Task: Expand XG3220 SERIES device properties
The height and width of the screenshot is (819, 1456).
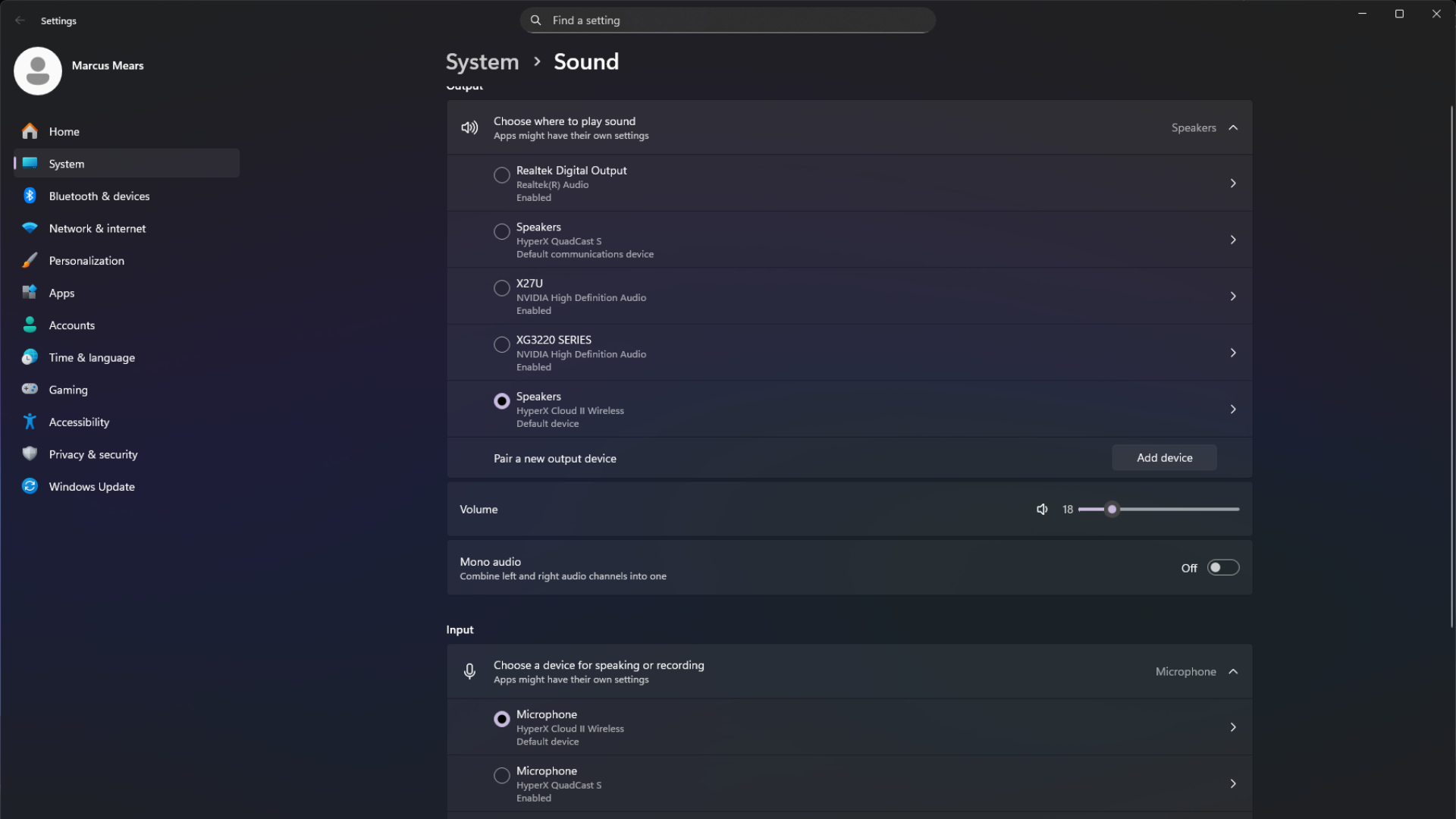Action: (1233, 352)
